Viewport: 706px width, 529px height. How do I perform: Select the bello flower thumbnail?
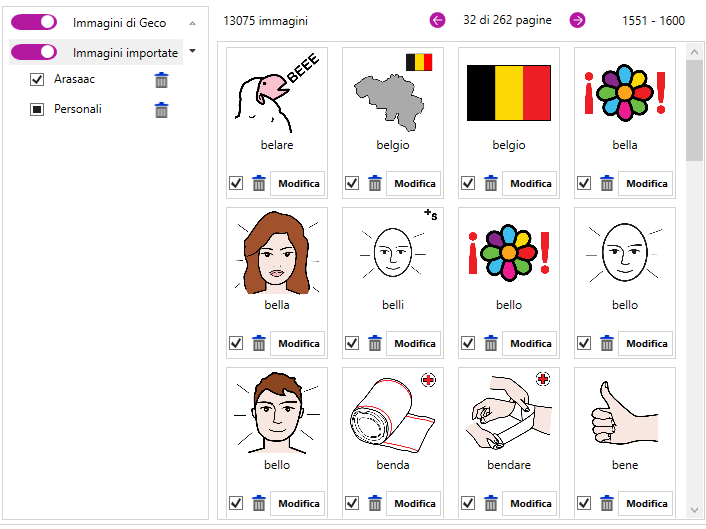tap(508, 253)
